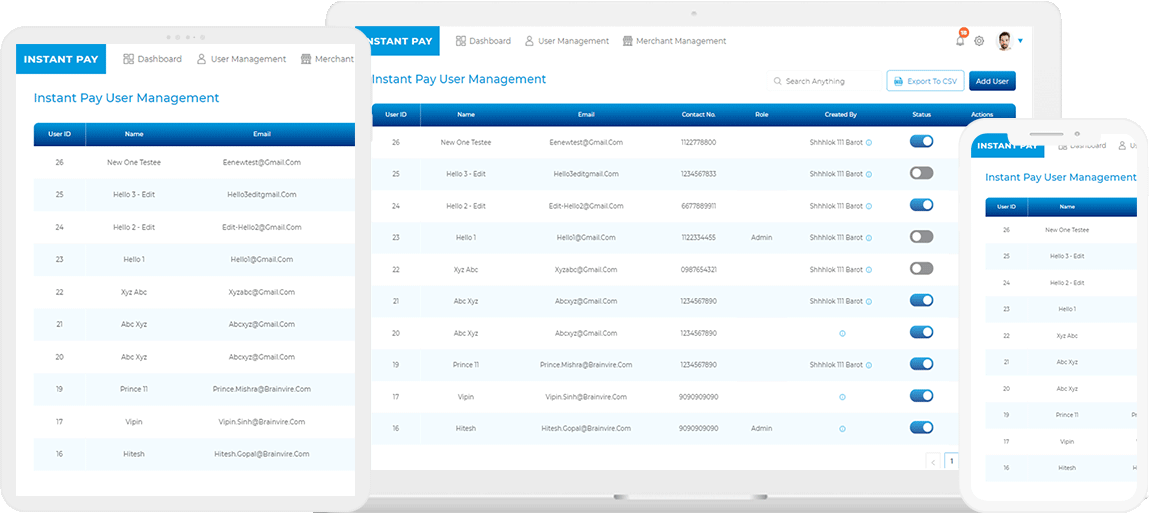The width and height of the screenshot is (1150, 515).
Task: Click contact number 1122778800 on laptop
Action: tap(698, 142)
